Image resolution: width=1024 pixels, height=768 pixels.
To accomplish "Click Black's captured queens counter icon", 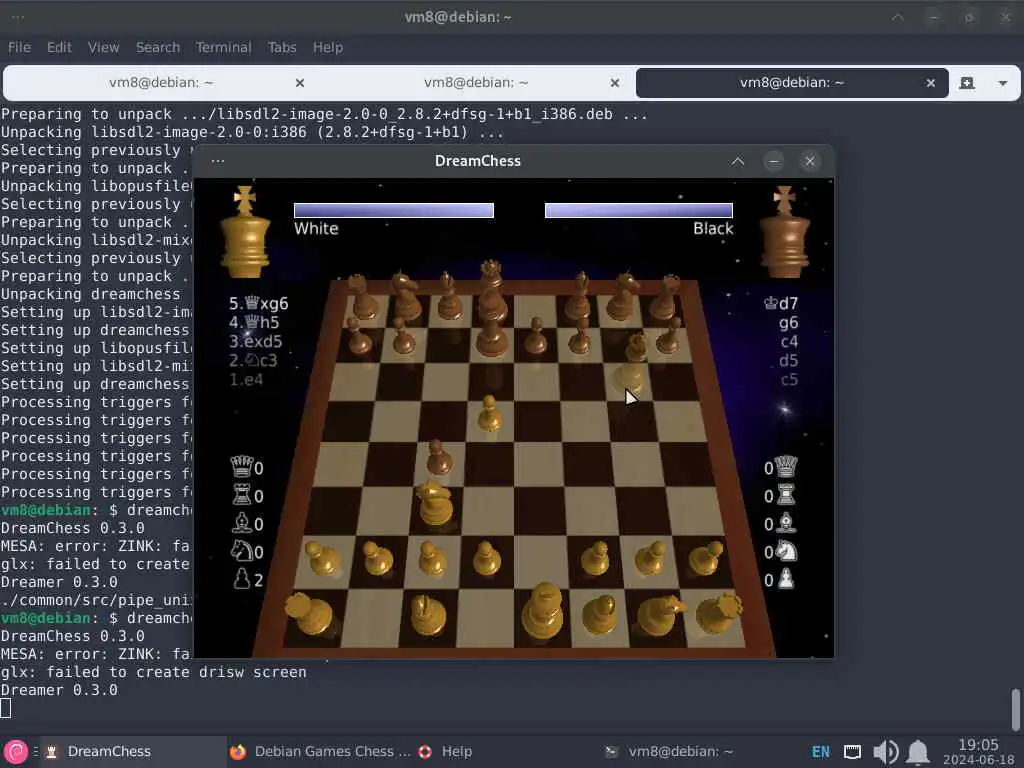I will [x=786, y=467].
